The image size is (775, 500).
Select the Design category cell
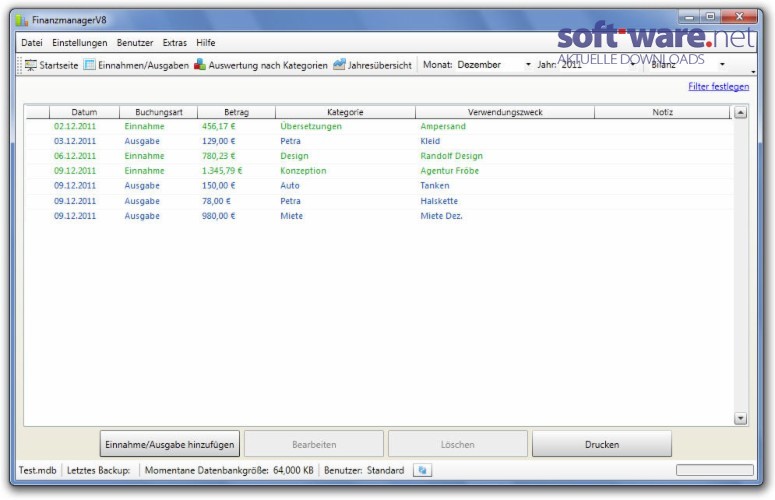[294, 156]
